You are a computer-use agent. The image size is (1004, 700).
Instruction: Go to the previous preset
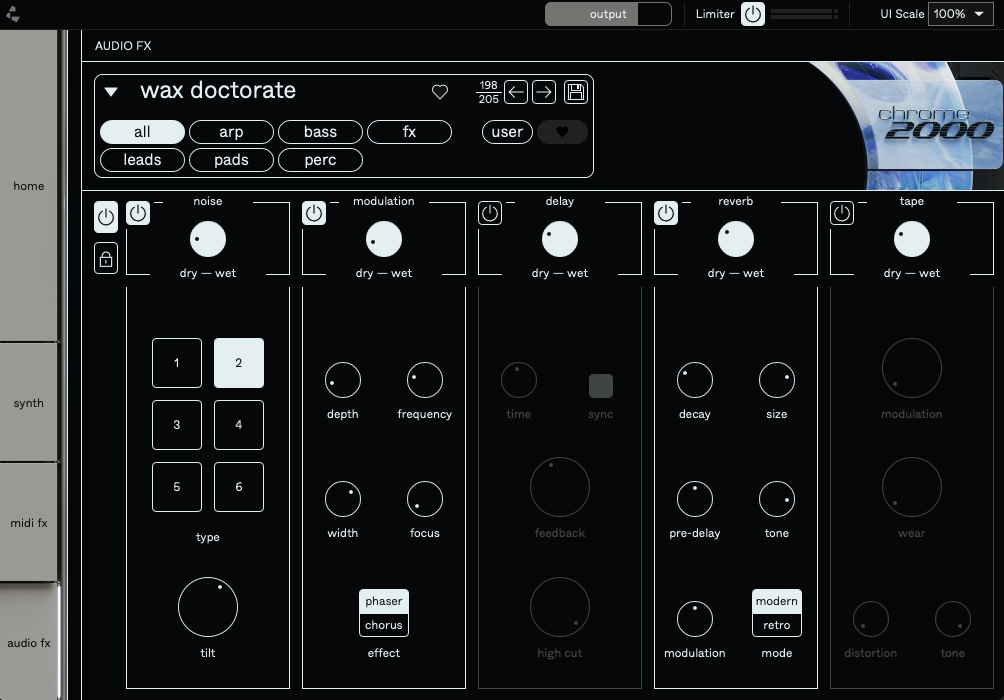point(515,92)
